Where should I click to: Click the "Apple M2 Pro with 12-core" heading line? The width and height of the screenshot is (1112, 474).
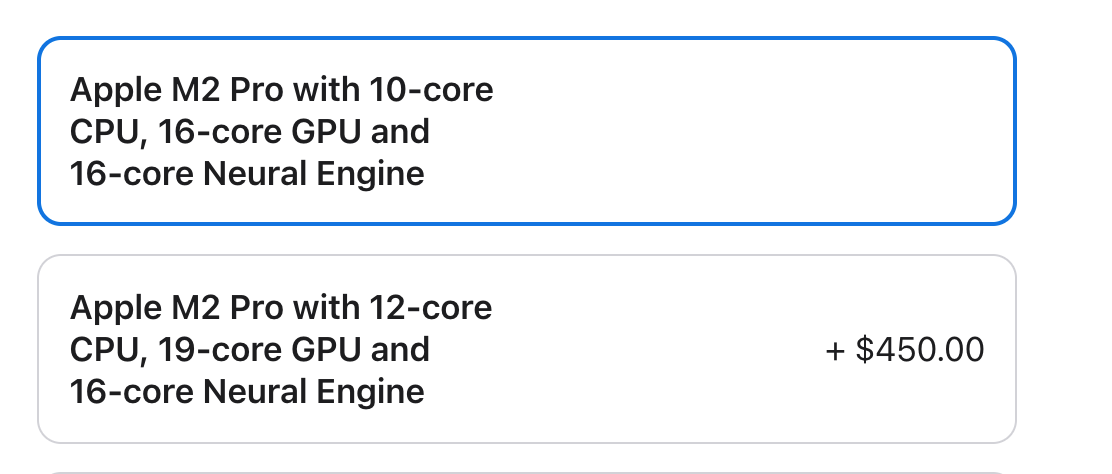tap(281, 307)
